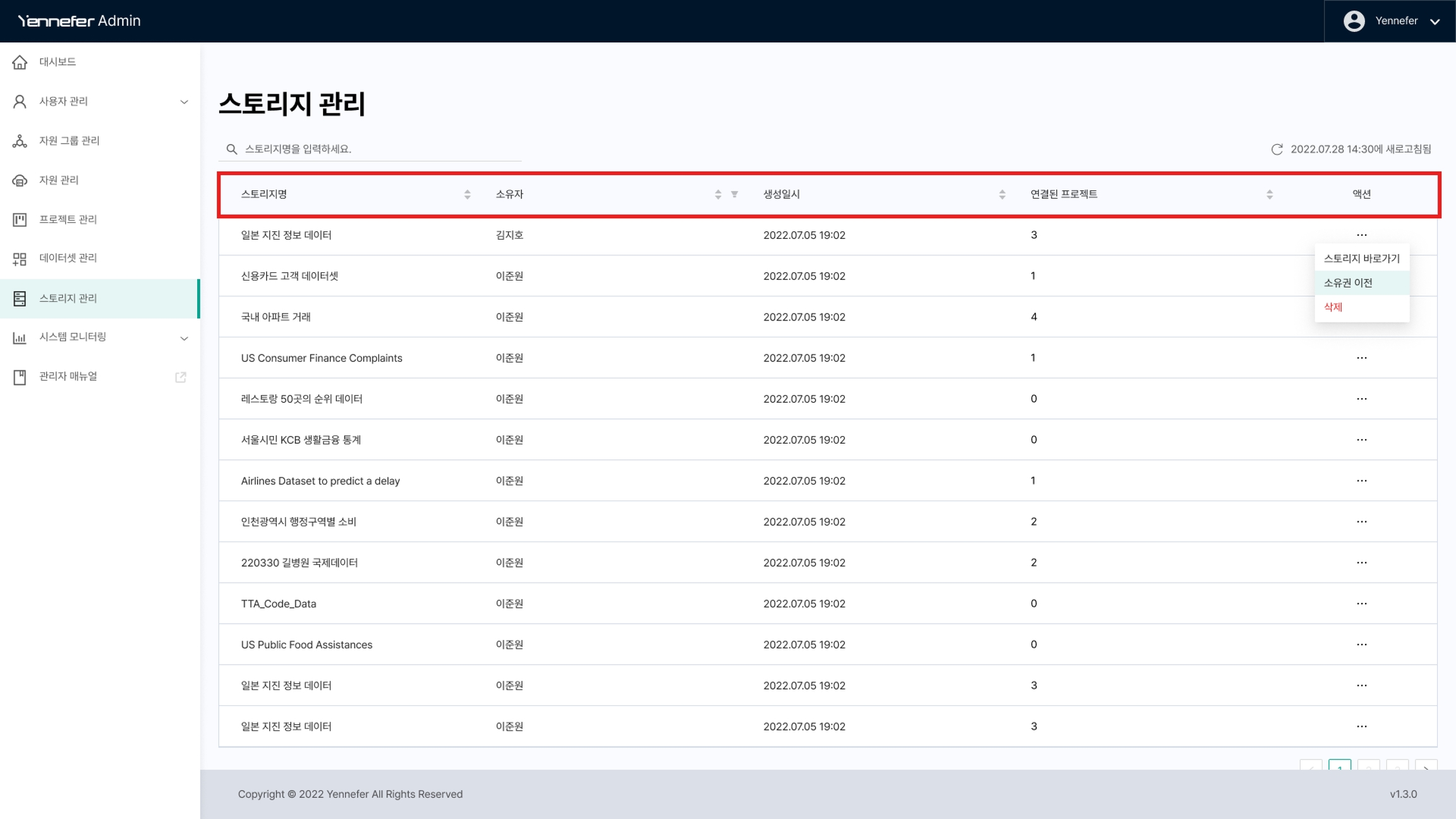Screen dimensions: 1456x819
Task: Click the project management board icon
Action: pos(20,219)
